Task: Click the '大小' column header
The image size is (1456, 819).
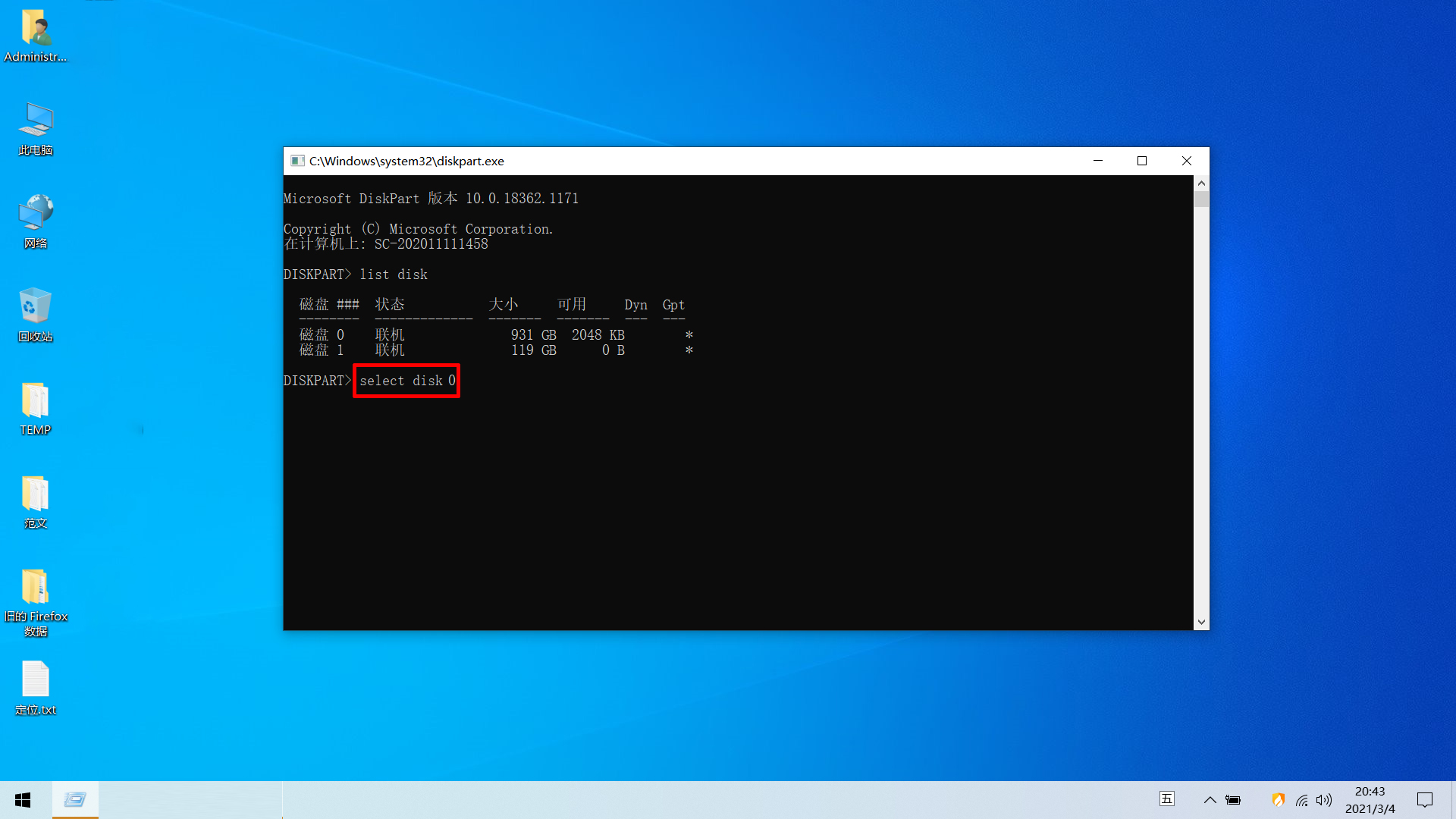Action: pyautogui.click(x=504, y=305)
